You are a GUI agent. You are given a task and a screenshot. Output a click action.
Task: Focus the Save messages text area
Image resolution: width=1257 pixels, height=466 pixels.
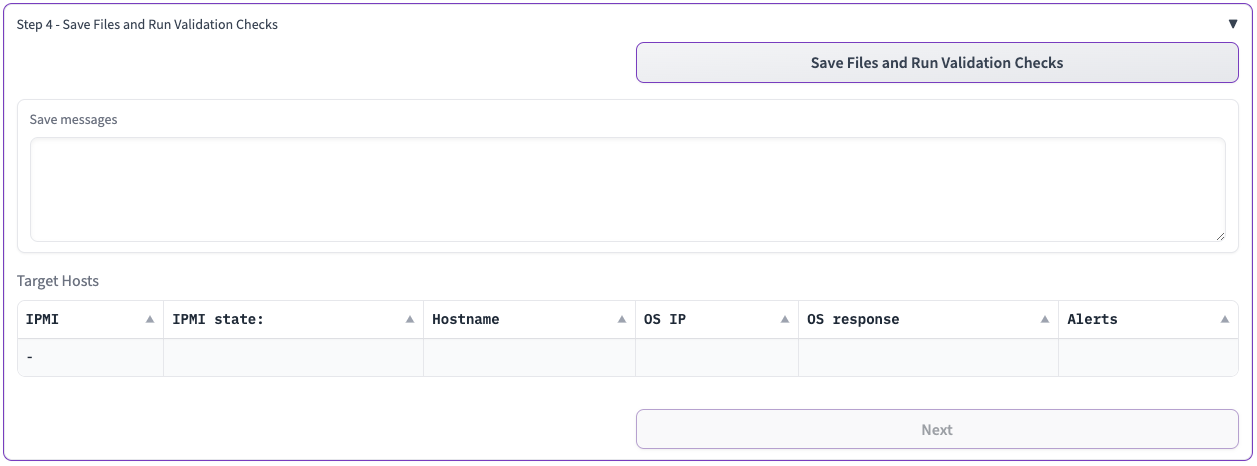coord(627,189)
